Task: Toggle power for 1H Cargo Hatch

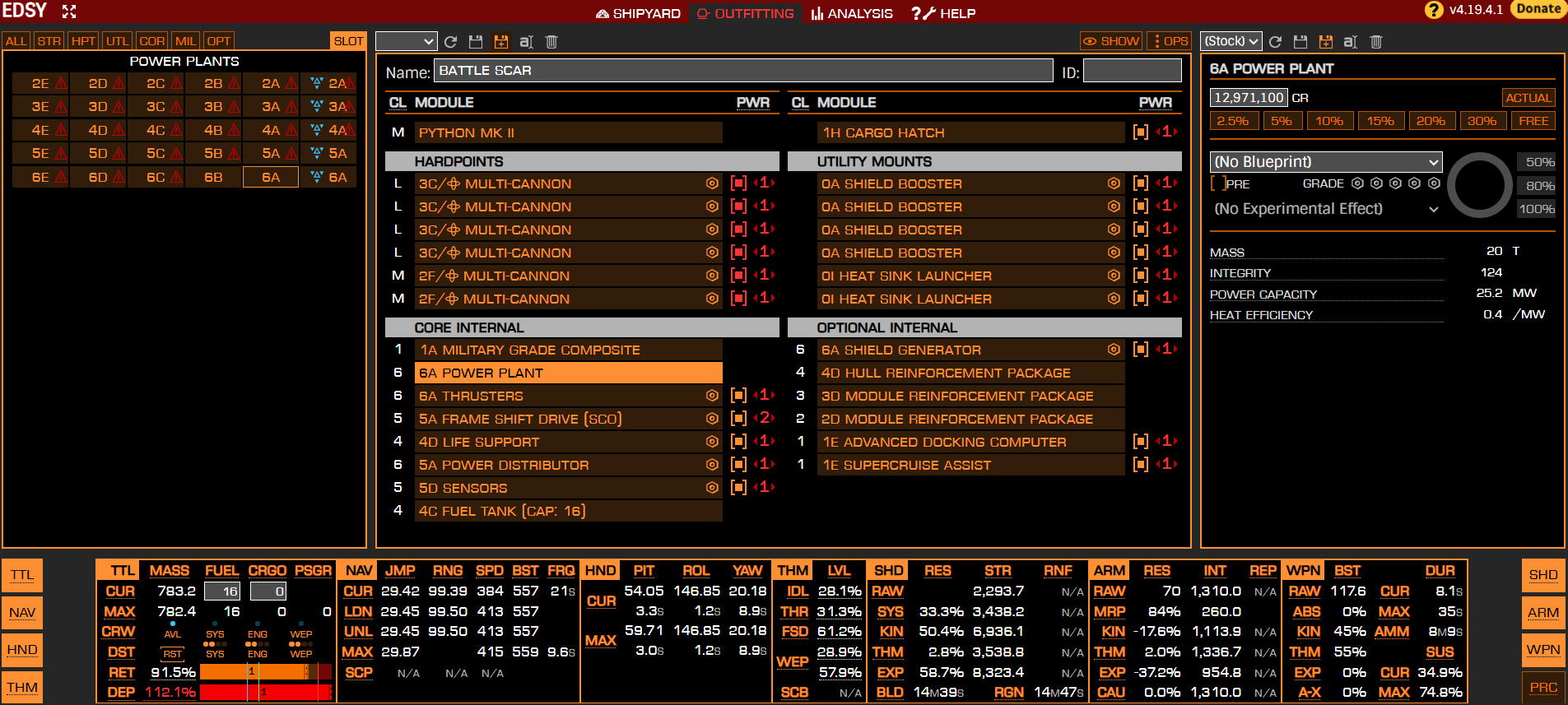Action: [x=1140, y=132]
